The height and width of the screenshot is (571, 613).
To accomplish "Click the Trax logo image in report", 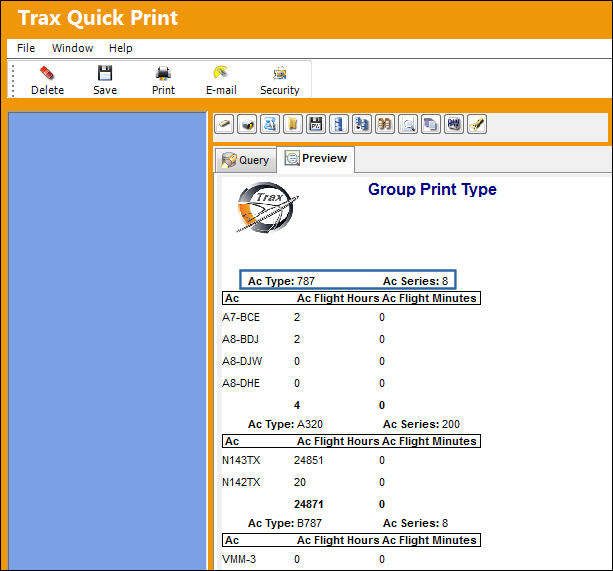I will coord(267,208).
